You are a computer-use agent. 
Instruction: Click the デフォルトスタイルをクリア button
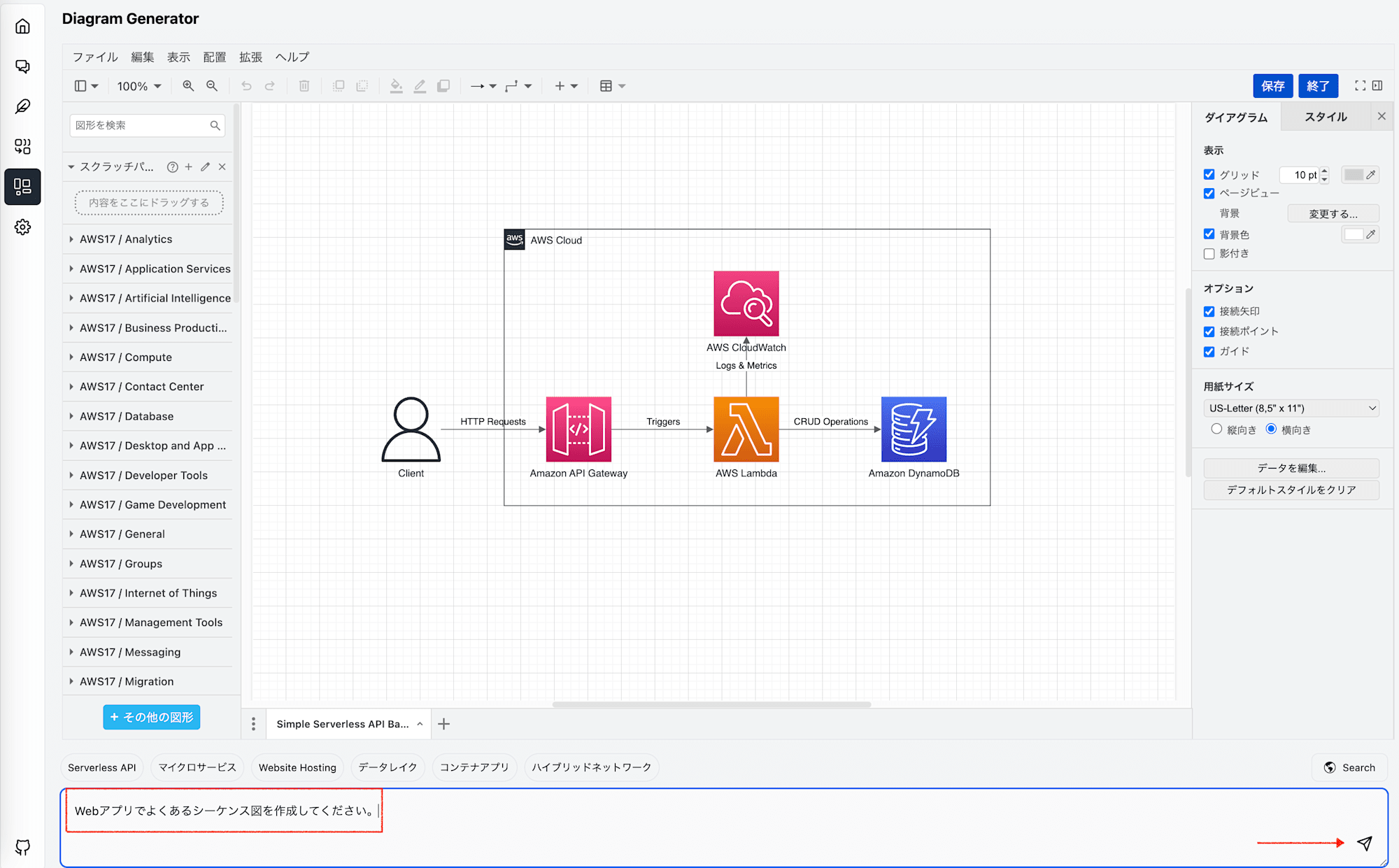(x=1291, y=490)
